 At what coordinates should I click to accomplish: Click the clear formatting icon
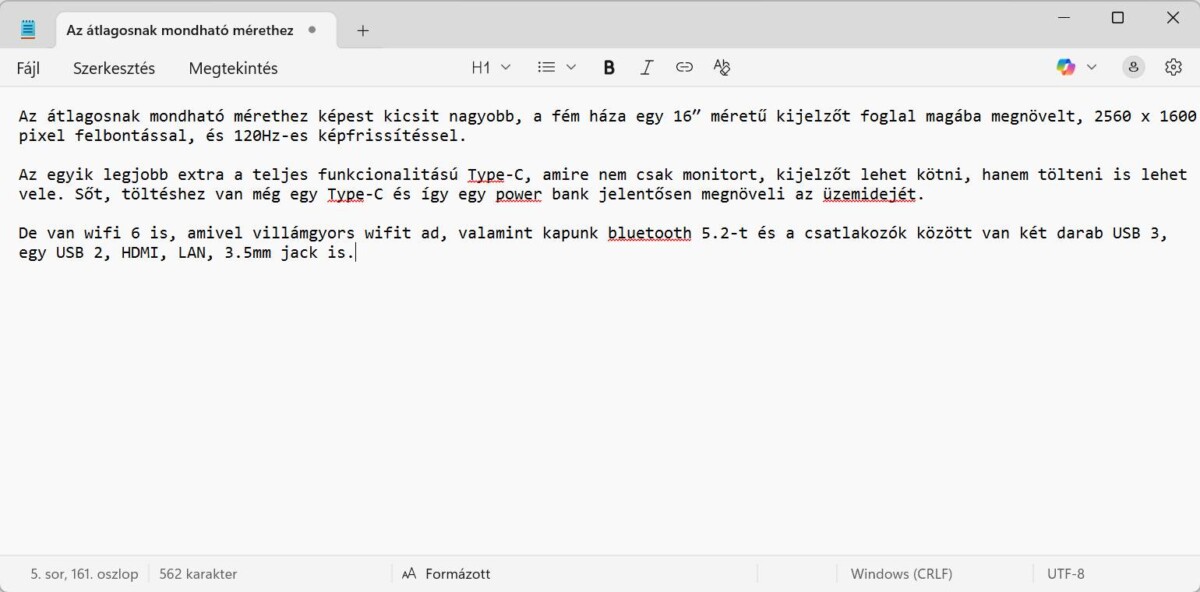click(x=722, y=67)
